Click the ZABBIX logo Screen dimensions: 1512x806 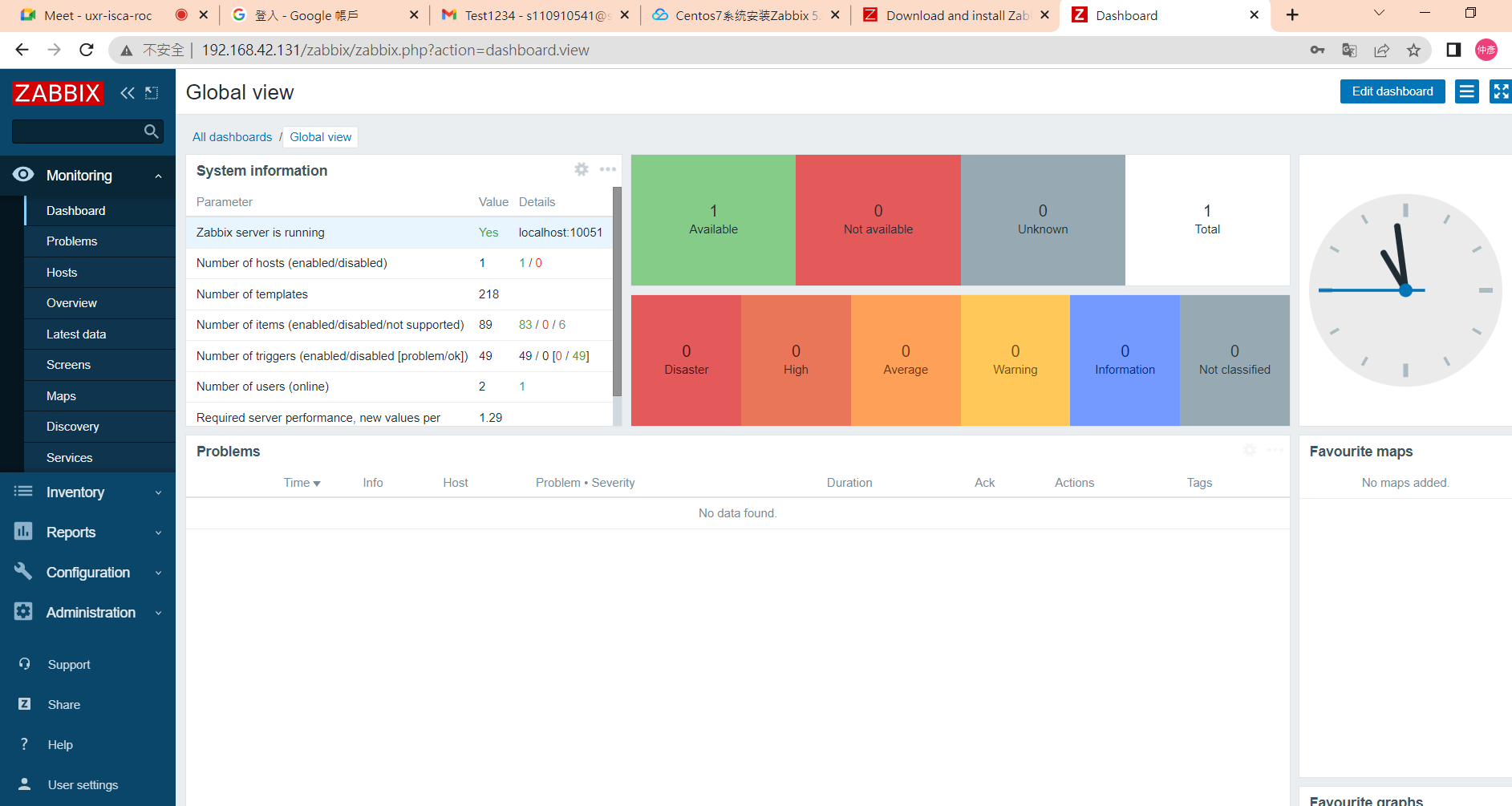pyautogui.click(x=58, y=93)
